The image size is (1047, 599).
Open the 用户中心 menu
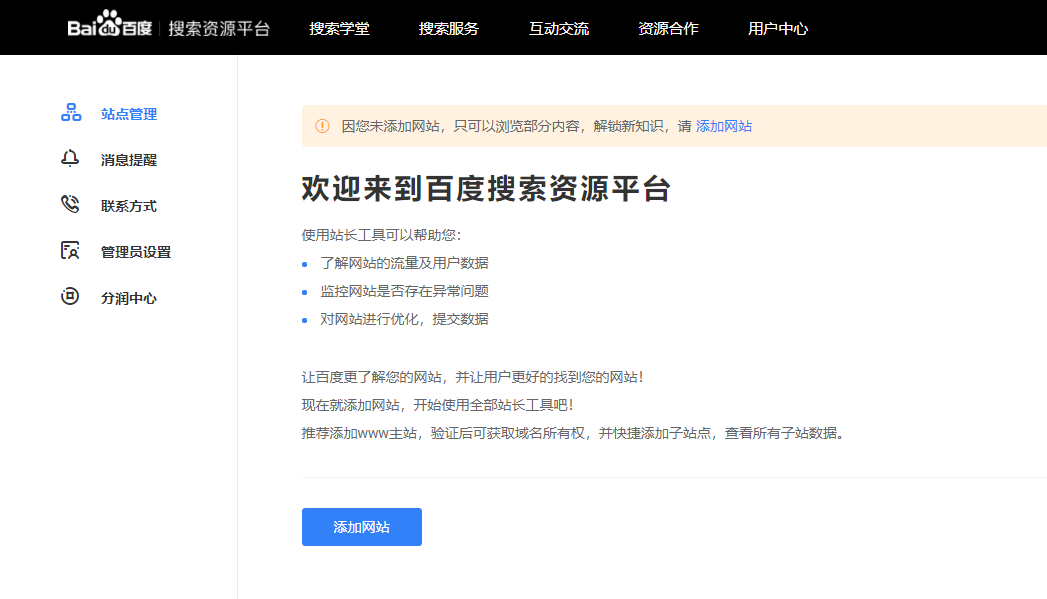[x=778, y=29]
